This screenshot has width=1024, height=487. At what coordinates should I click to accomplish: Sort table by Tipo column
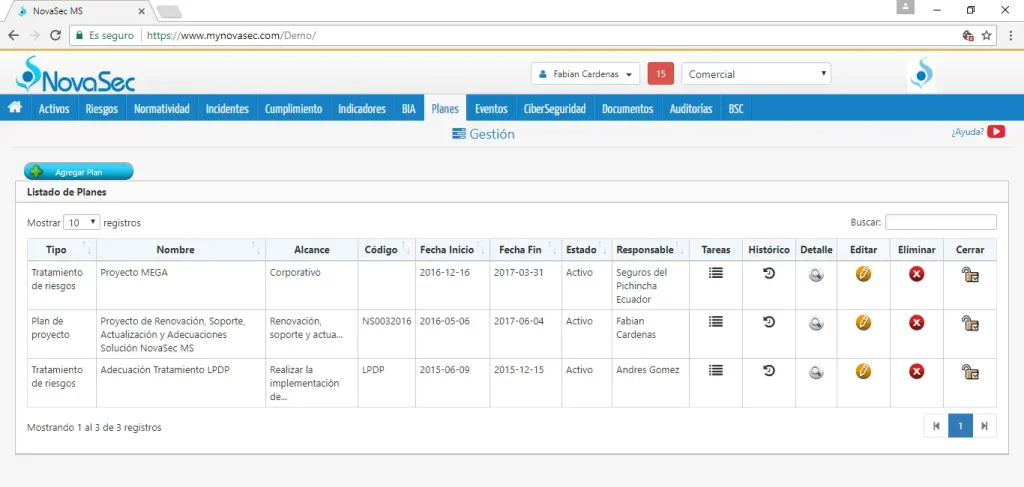pyautogui.click(x=61, y=249)
